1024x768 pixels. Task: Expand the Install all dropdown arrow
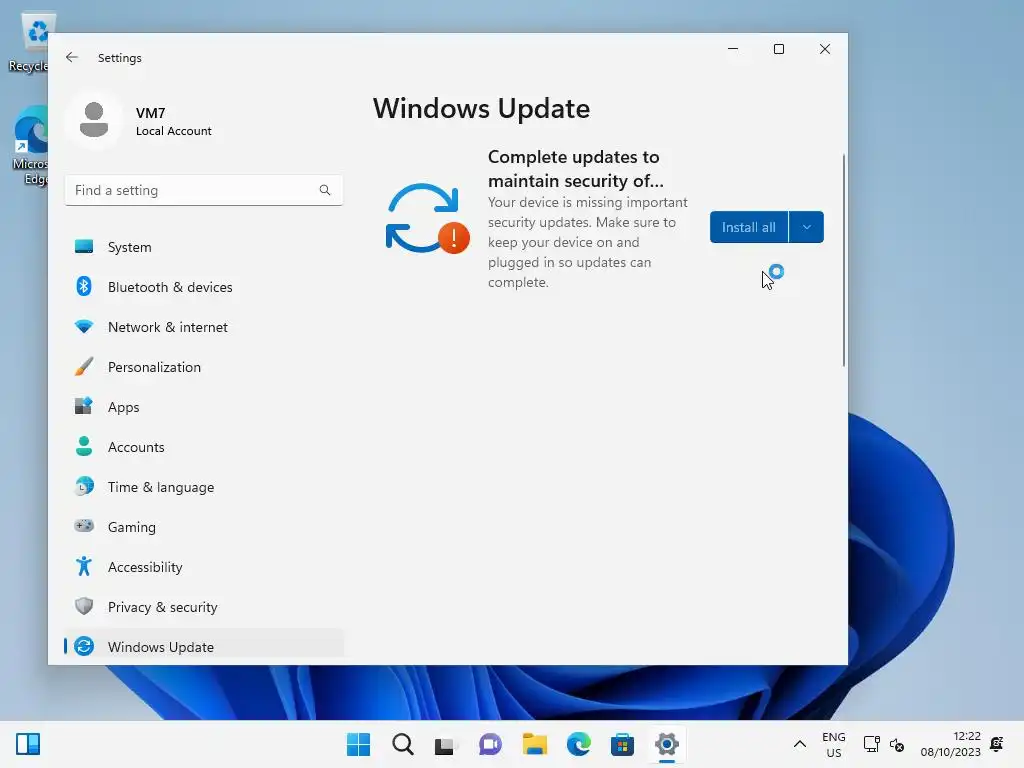point(807,227)
